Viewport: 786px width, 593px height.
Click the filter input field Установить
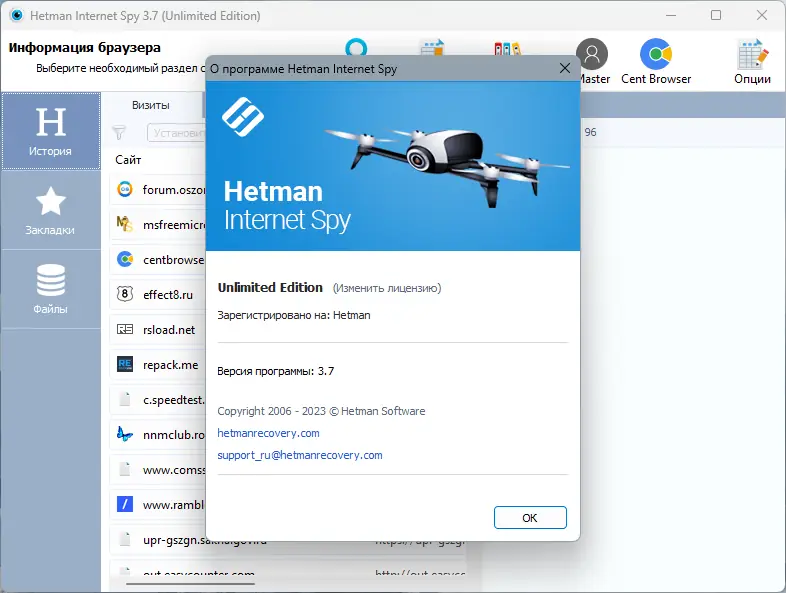tap(177, 133)
